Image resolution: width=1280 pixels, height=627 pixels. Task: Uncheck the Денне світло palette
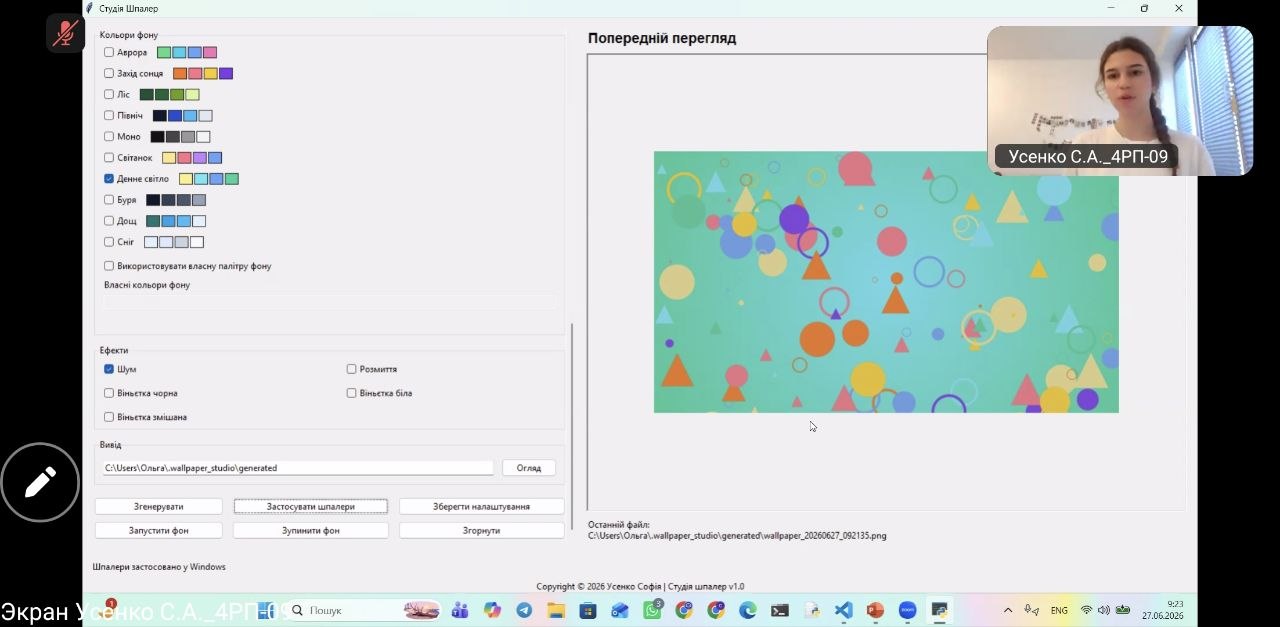(x=109, y=179)
